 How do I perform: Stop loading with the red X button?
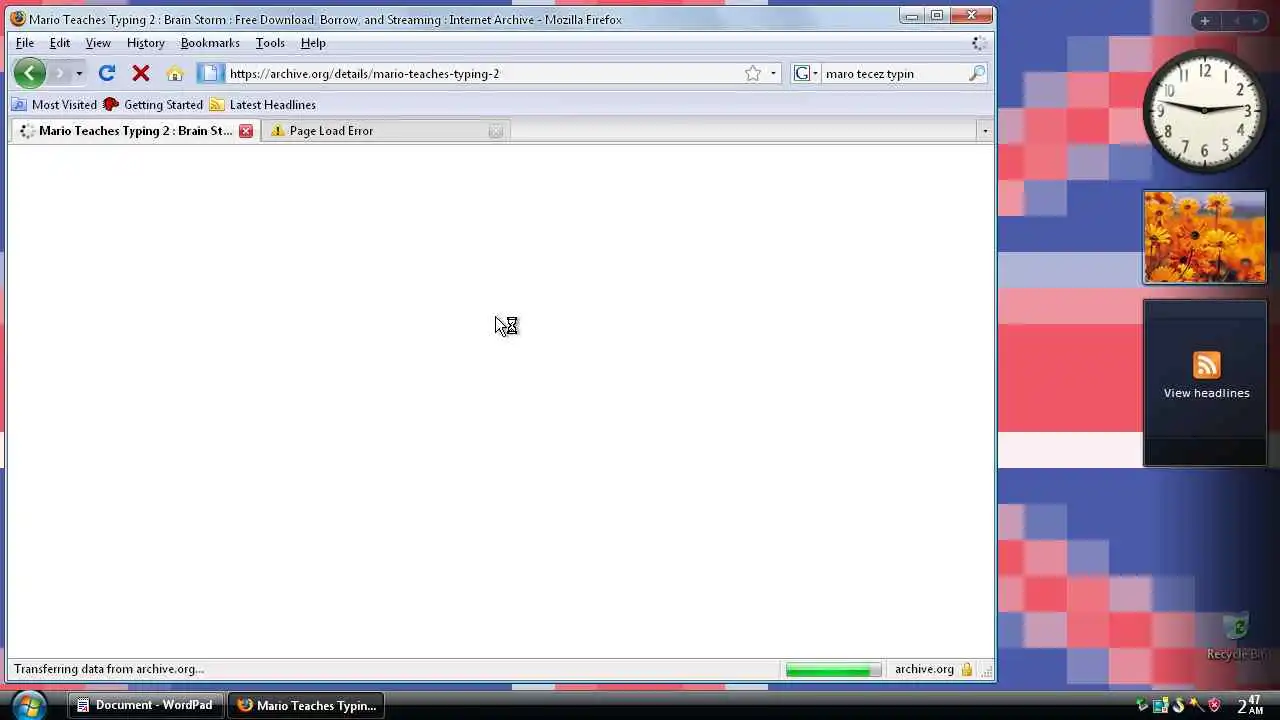141,73
